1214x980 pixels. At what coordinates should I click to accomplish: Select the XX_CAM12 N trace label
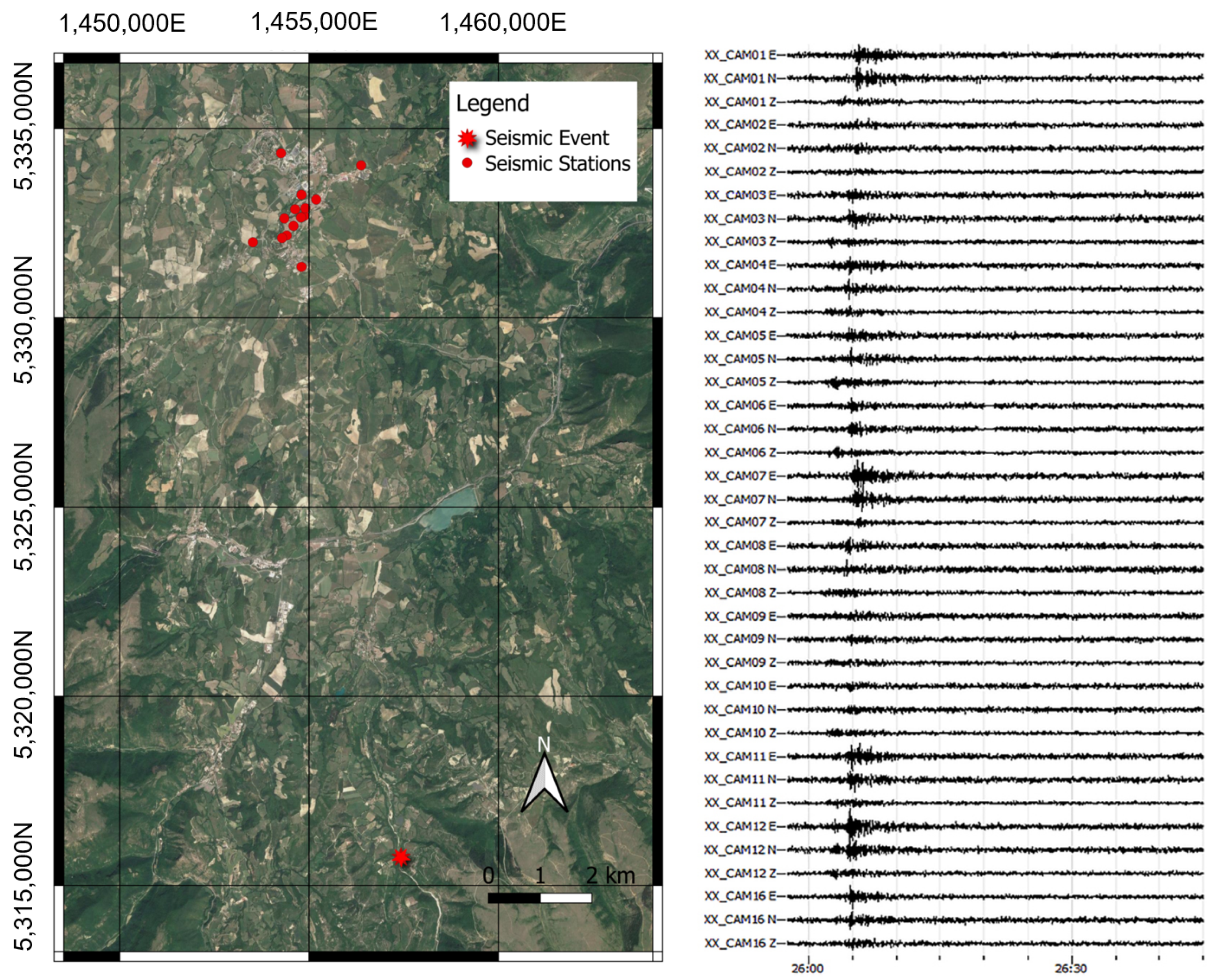740,850
